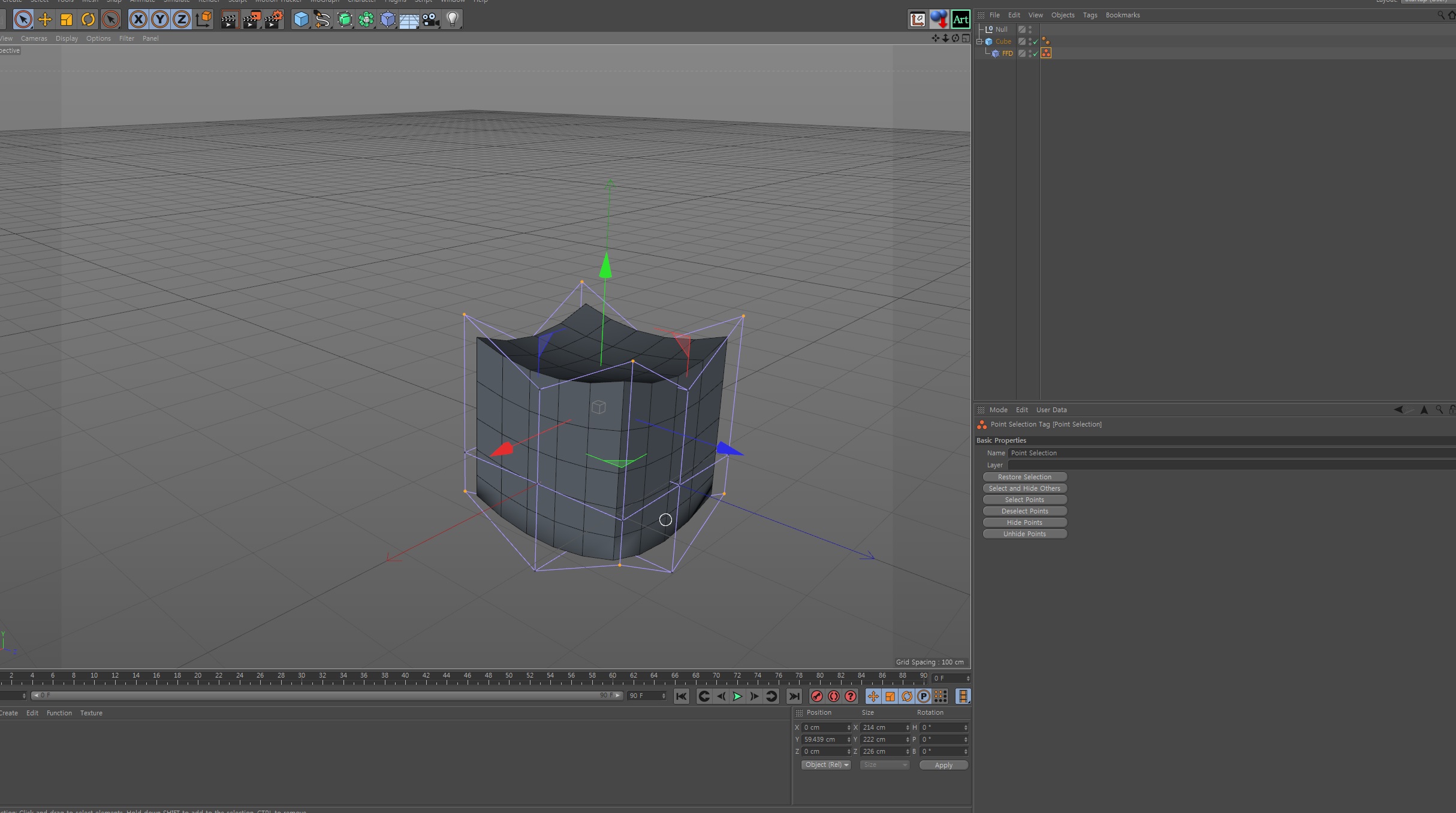Screen dimensions: 1456x813
Task: Toggle Null object layer box
Action: point(1022,29)
